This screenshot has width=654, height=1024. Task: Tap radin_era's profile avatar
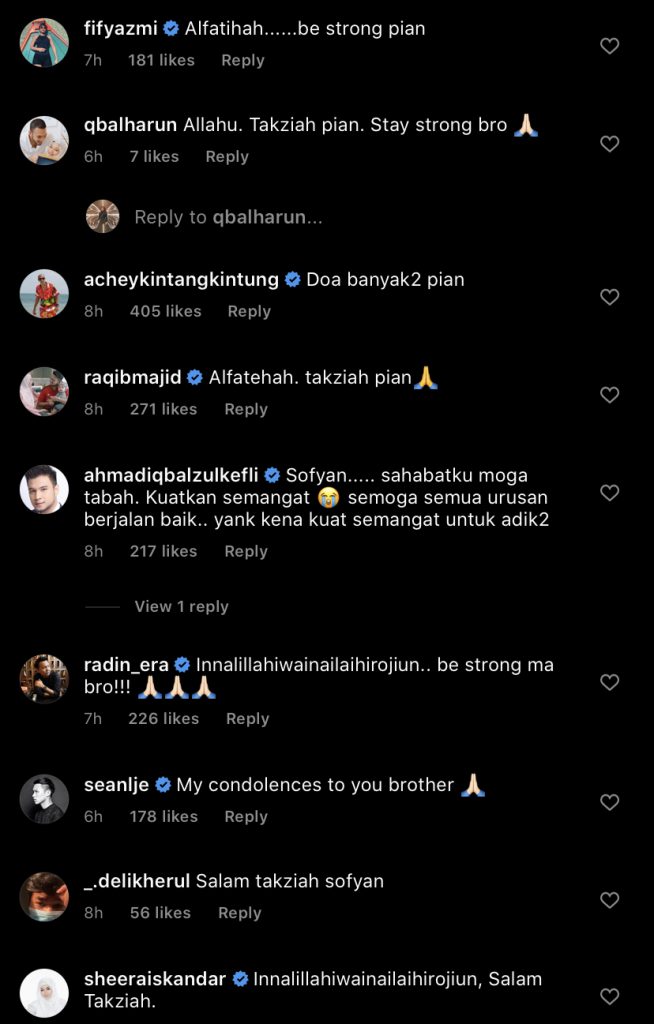(44, 679)
